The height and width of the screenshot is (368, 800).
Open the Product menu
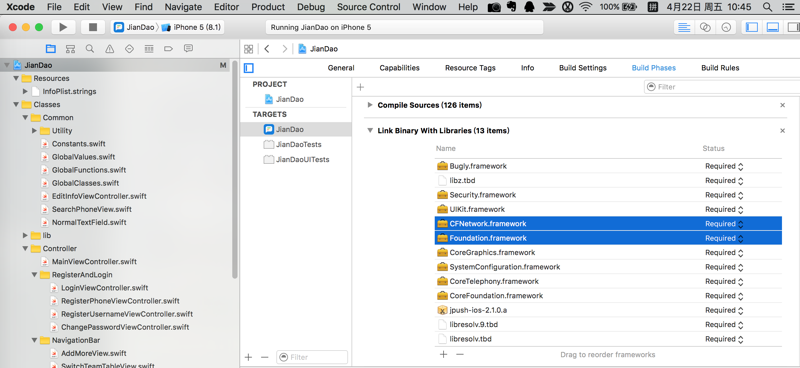click(268, 7)
